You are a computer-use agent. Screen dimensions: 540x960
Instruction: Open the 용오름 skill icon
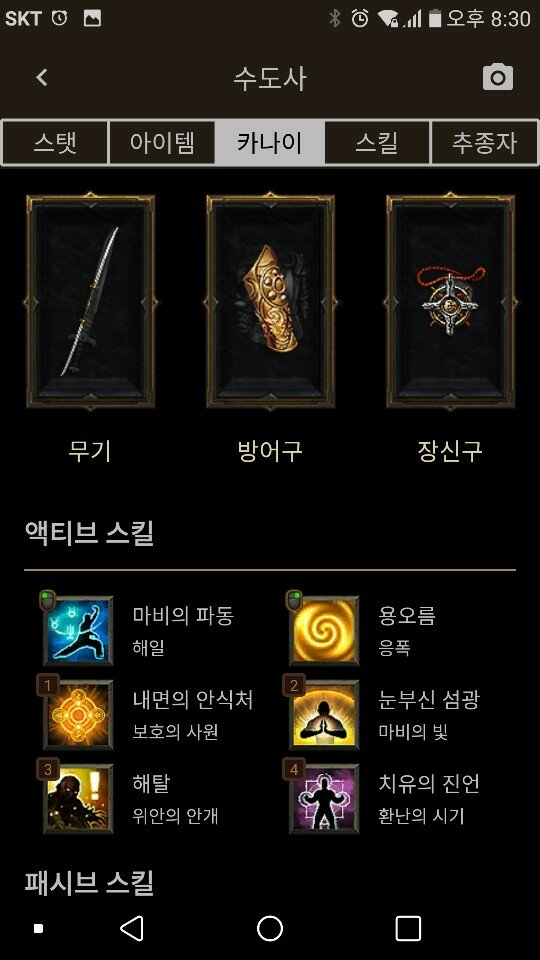324,631
